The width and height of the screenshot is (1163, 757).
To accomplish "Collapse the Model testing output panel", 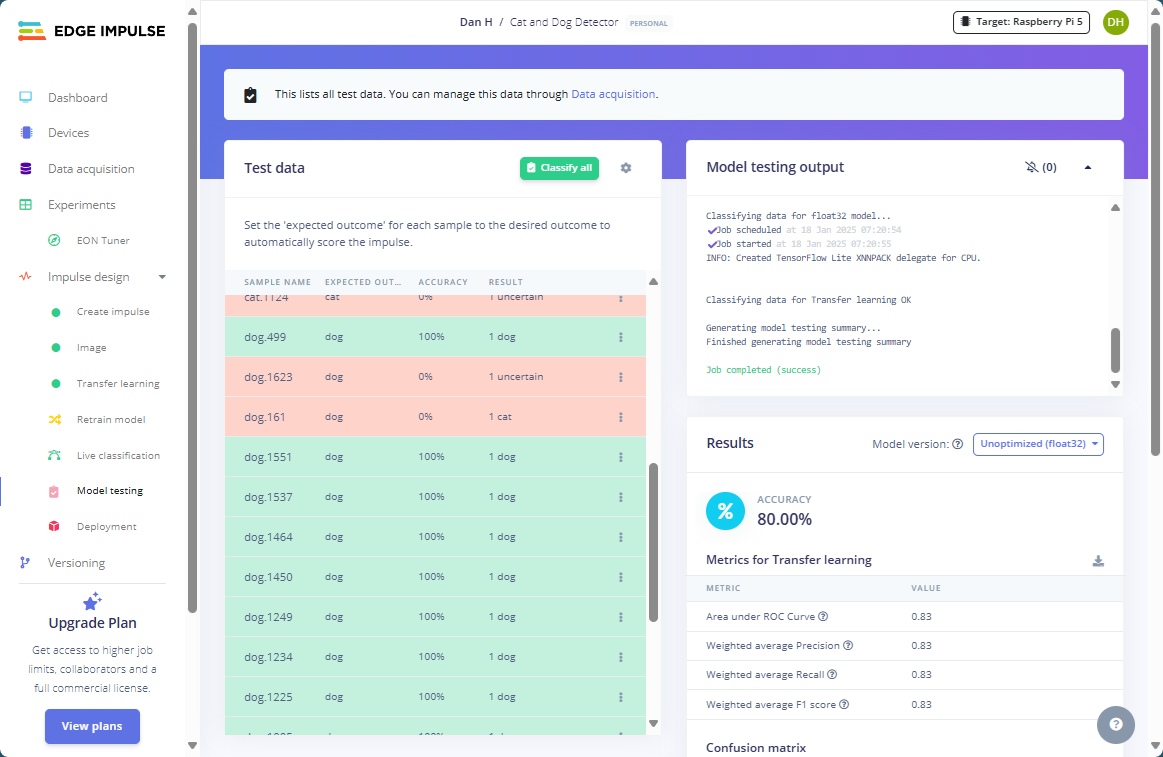I will (x=1088, y=168).
